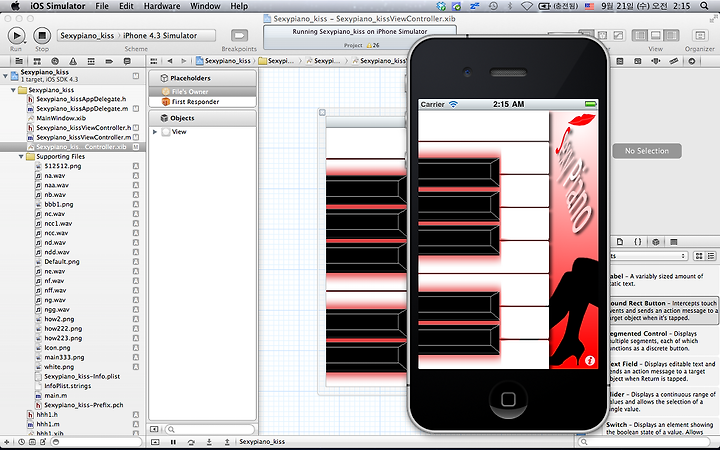Image resolution: width=720 pixels, height=450 pixels.
Task: Toggle the utilities pane view button
Action: tap(671, 35)
